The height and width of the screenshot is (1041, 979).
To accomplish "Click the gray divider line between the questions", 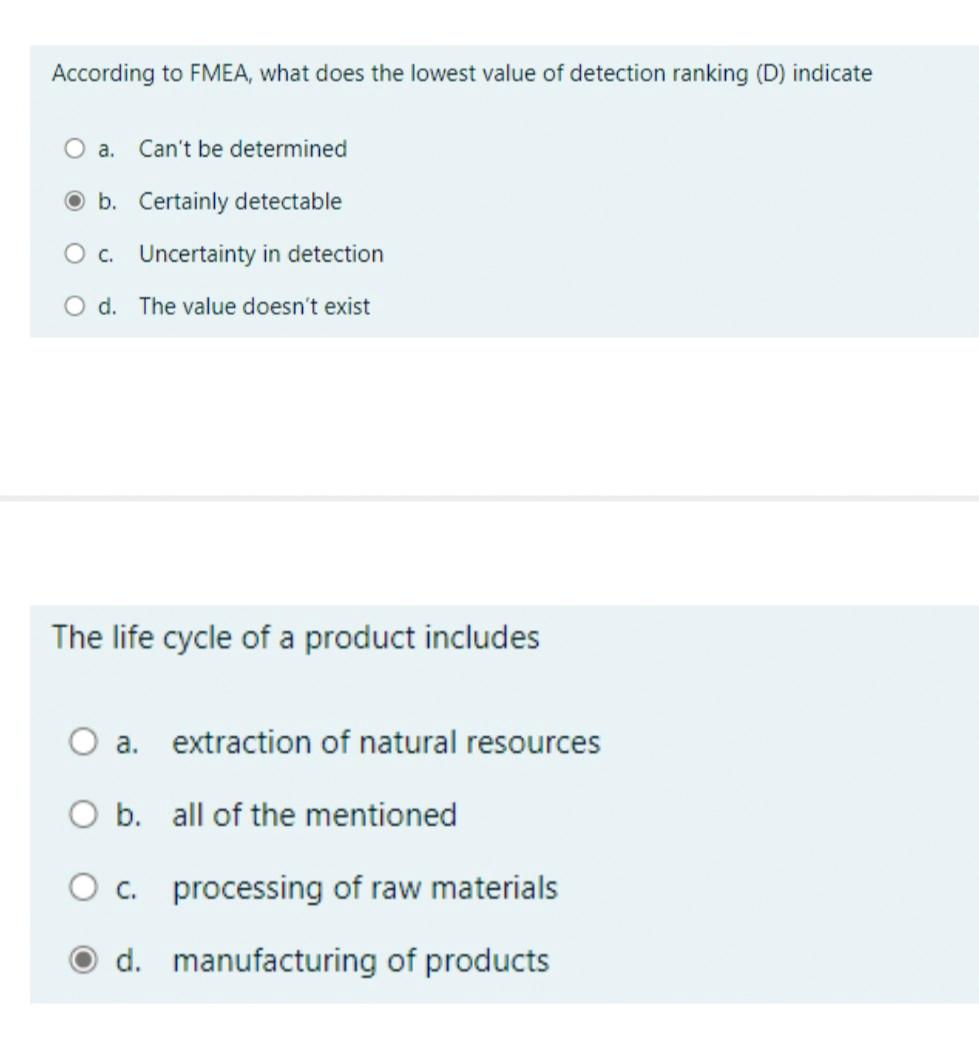I will click(489, 498).
